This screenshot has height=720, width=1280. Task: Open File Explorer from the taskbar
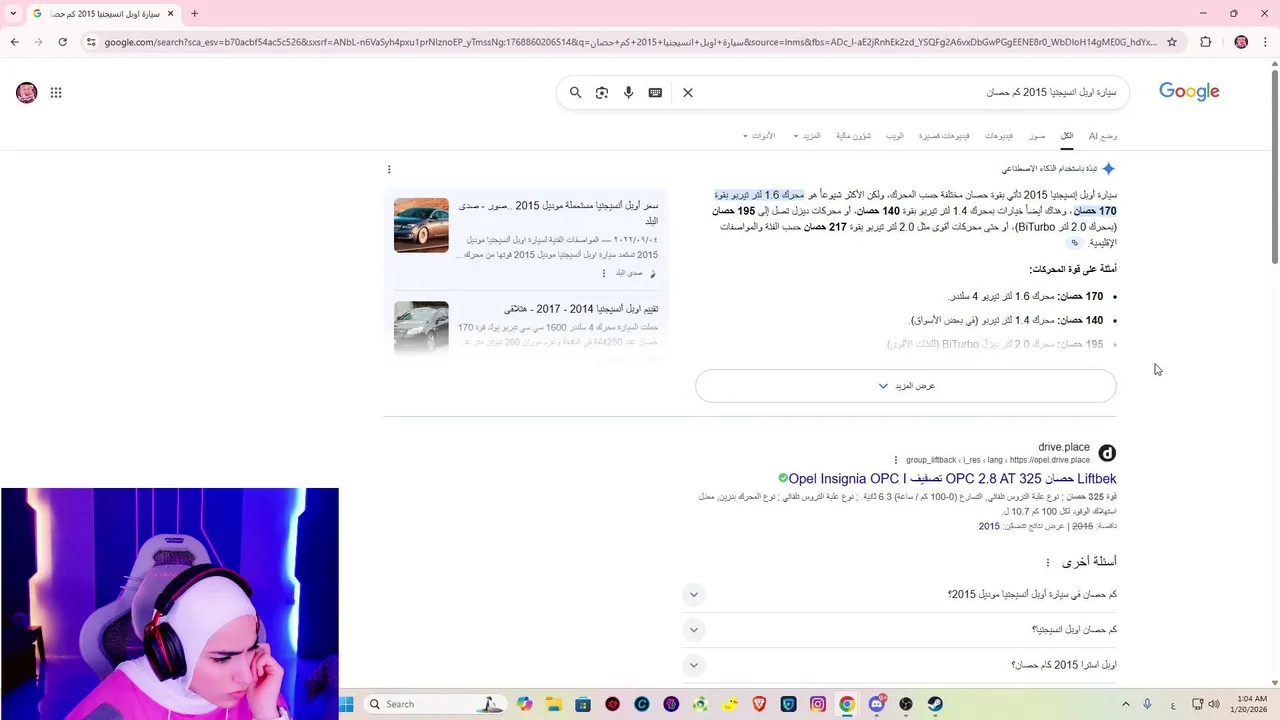coord(554,704)
